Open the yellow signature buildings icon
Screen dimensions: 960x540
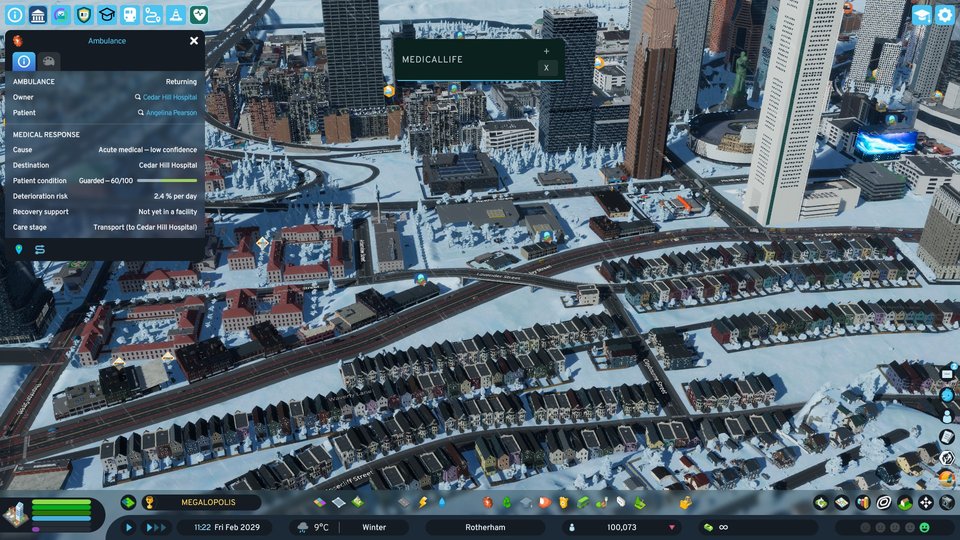click(x=685, y=503)
